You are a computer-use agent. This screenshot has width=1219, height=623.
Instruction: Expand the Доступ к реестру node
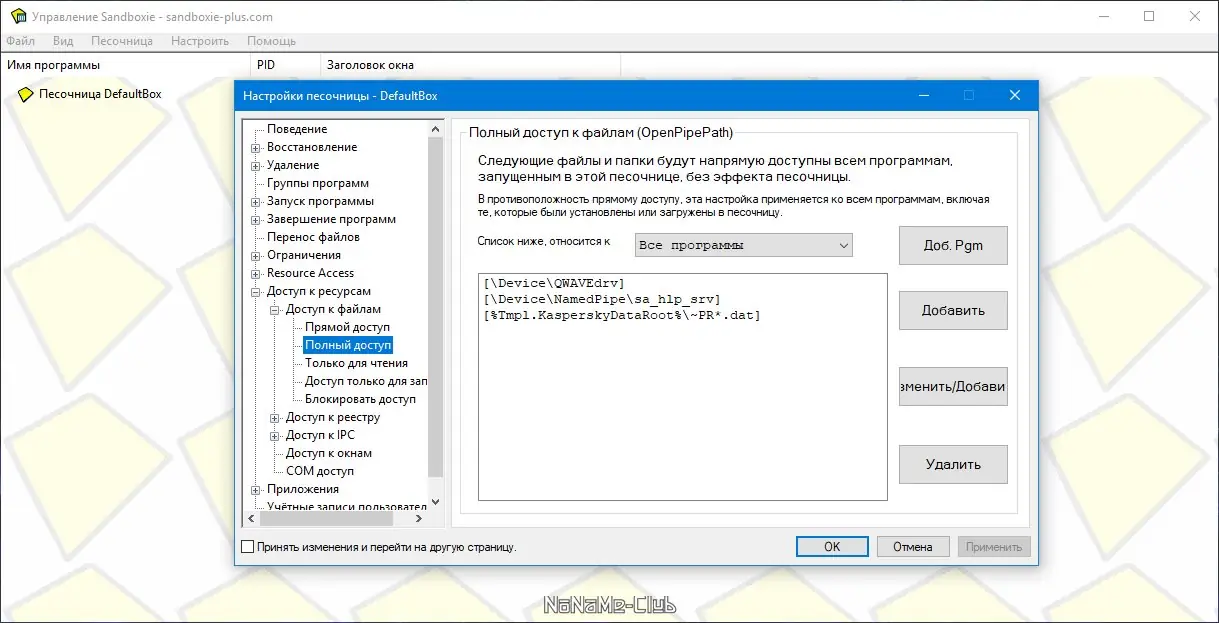click(275, 417)
